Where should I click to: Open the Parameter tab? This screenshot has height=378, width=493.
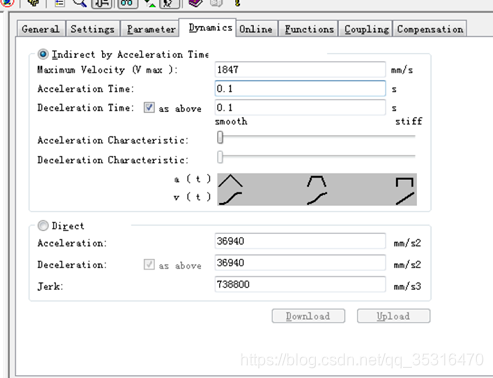click(x=151, y=29)
